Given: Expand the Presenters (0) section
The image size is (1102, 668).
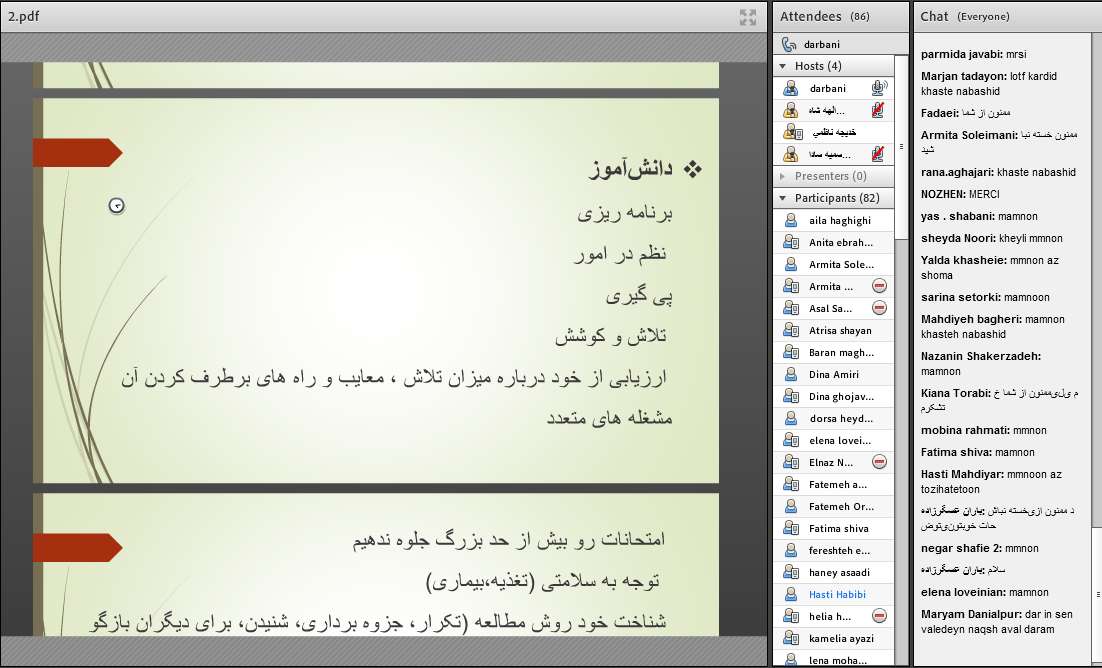Looking at the screenshot, I should click(783, 176).
